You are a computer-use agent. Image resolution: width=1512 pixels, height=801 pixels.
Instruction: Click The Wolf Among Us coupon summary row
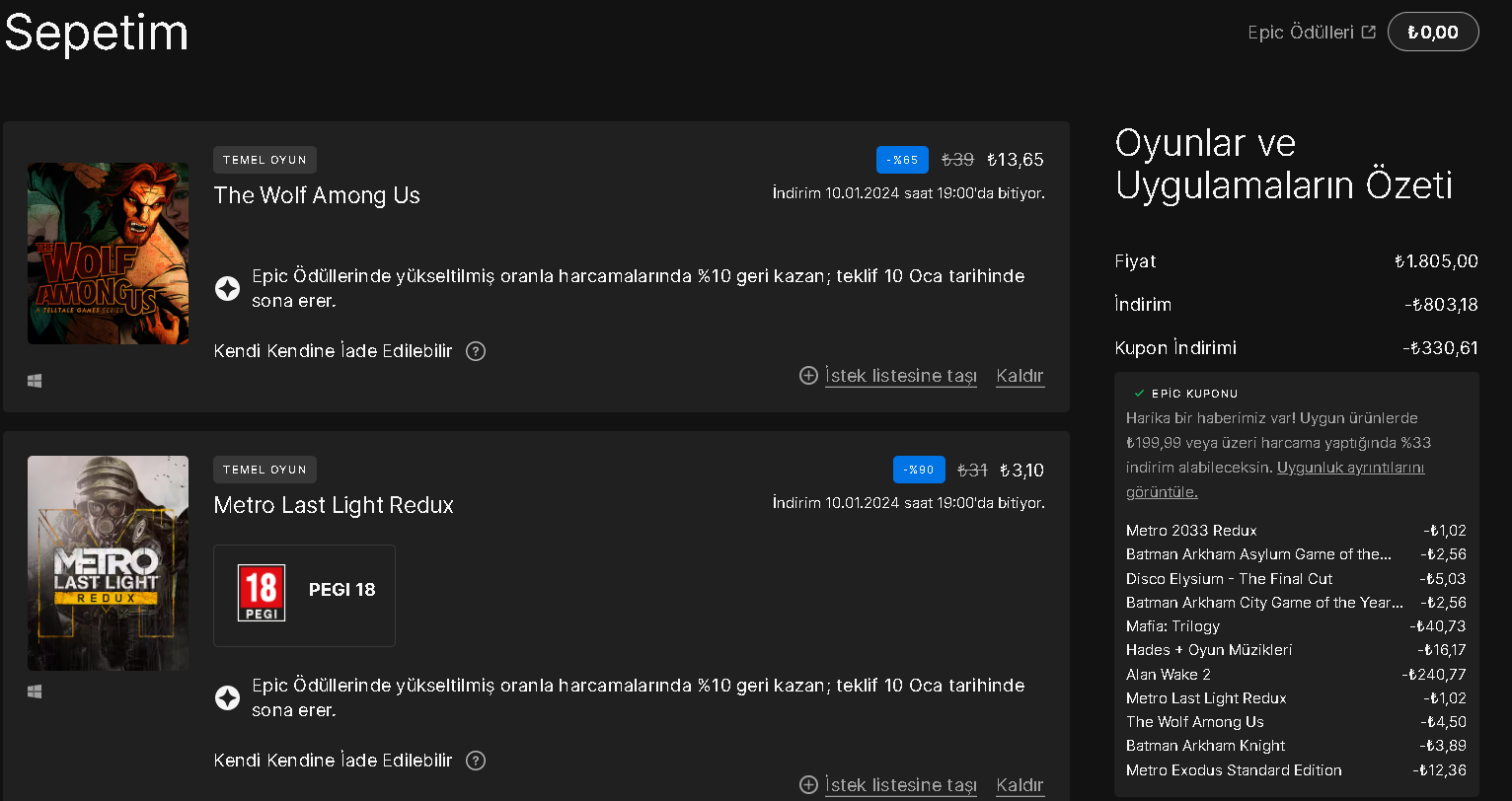(1296, 722)
